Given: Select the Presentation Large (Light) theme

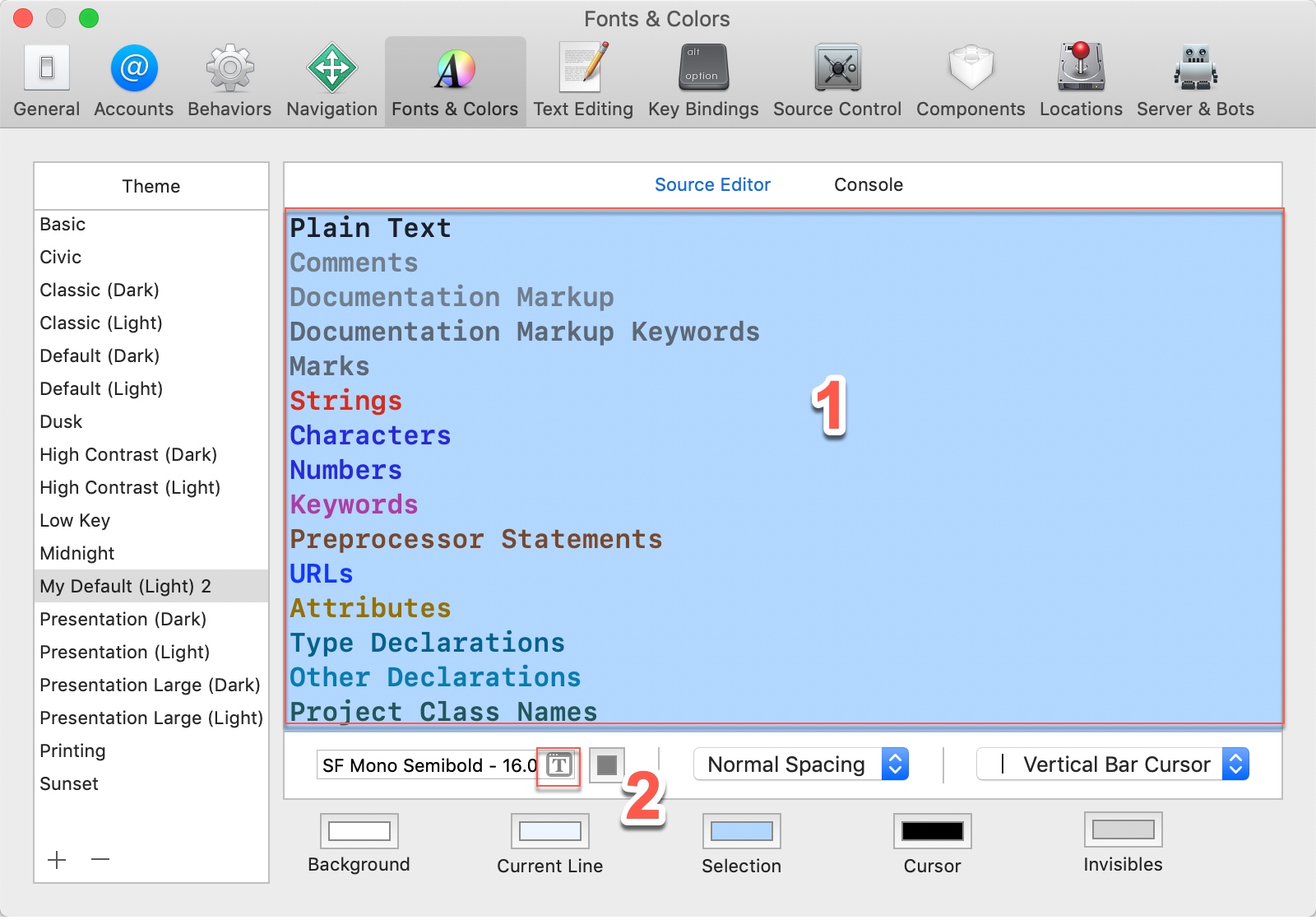Looking at the screenshot, I should pos(151,718).
